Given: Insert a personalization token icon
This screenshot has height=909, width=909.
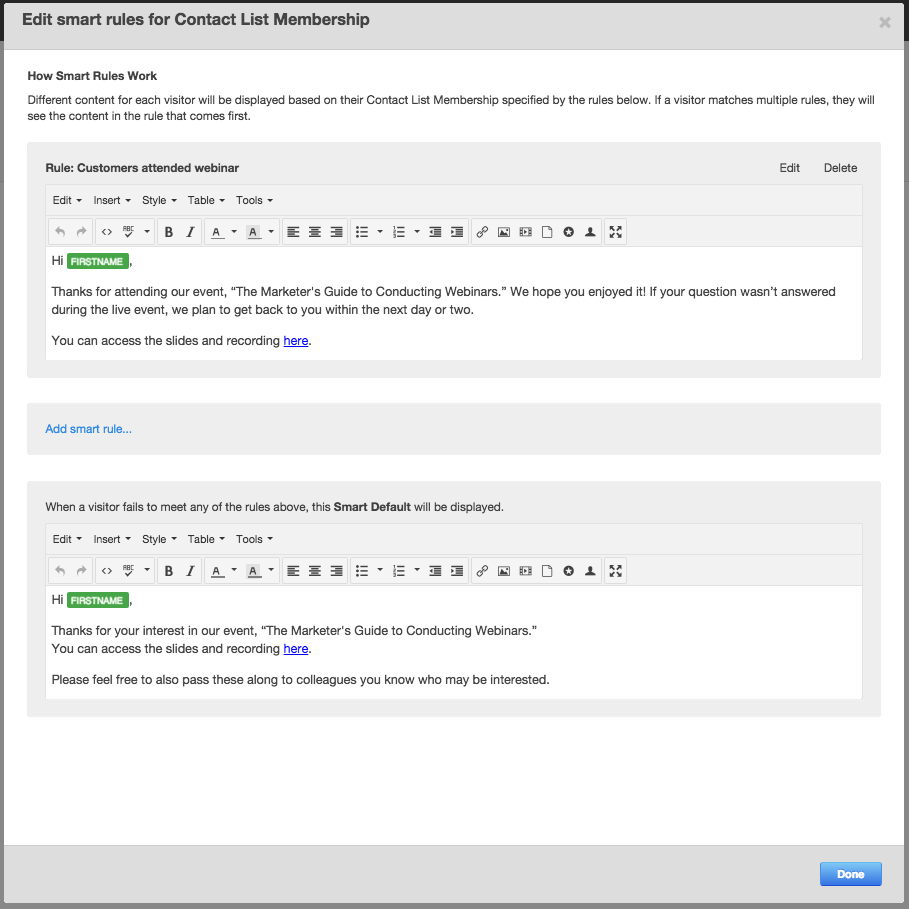Looking at the screenshot, I should tap(590, 231).
